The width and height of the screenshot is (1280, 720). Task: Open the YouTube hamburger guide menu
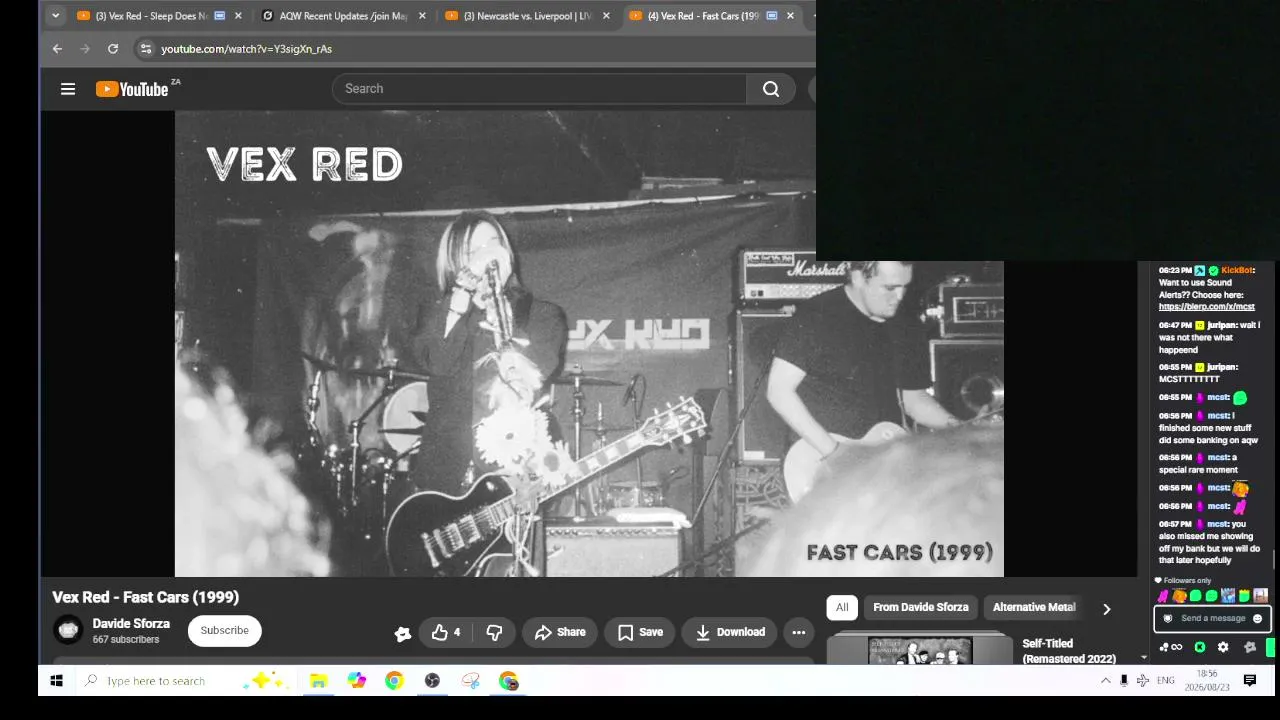click(68, 89)
